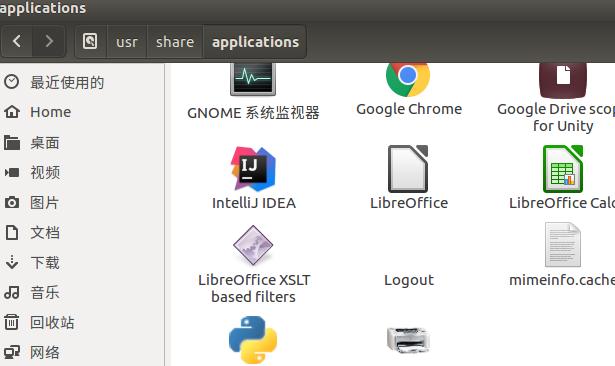Click the LibreOffice Calc file label

(x=562, y=203)
